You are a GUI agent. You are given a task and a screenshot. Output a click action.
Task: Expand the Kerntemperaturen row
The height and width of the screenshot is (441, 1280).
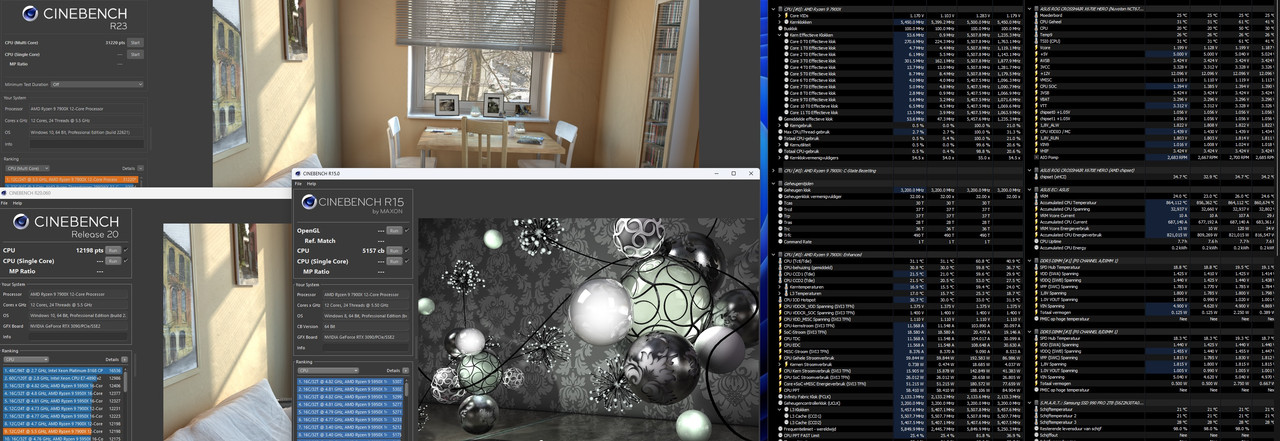tap(779, 287)
